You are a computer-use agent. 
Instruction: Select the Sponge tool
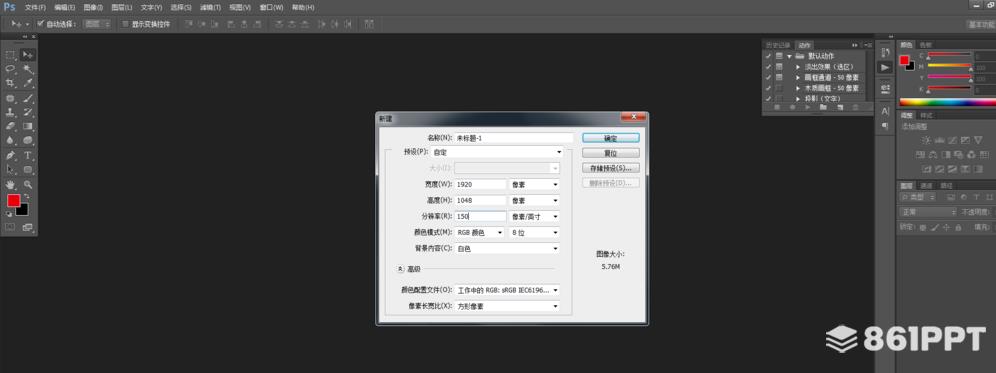[x=28, y=140]
